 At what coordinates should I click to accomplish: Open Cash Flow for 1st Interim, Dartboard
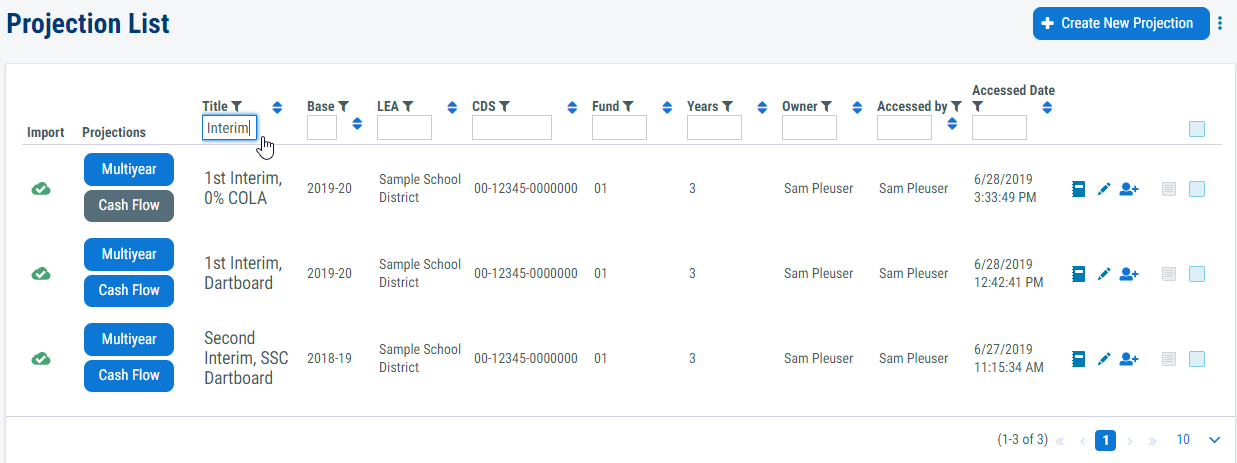click(x=129, y=290)
